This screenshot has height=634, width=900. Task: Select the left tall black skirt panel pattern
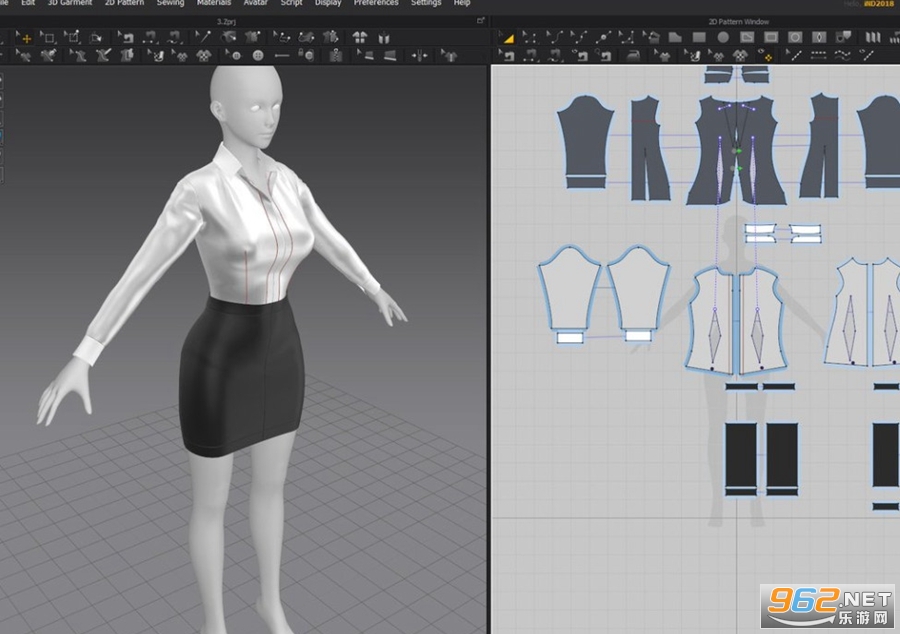[x=740, y=454]
